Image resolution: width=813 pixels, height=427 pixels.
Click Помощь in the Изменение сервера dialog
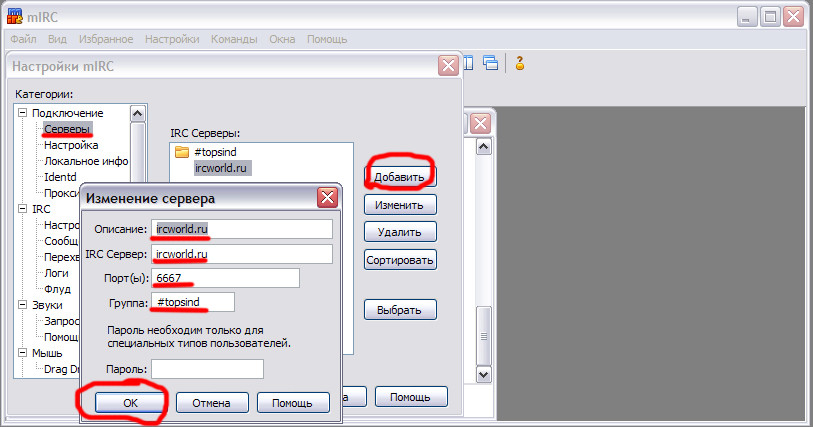(x=292, y=403)
